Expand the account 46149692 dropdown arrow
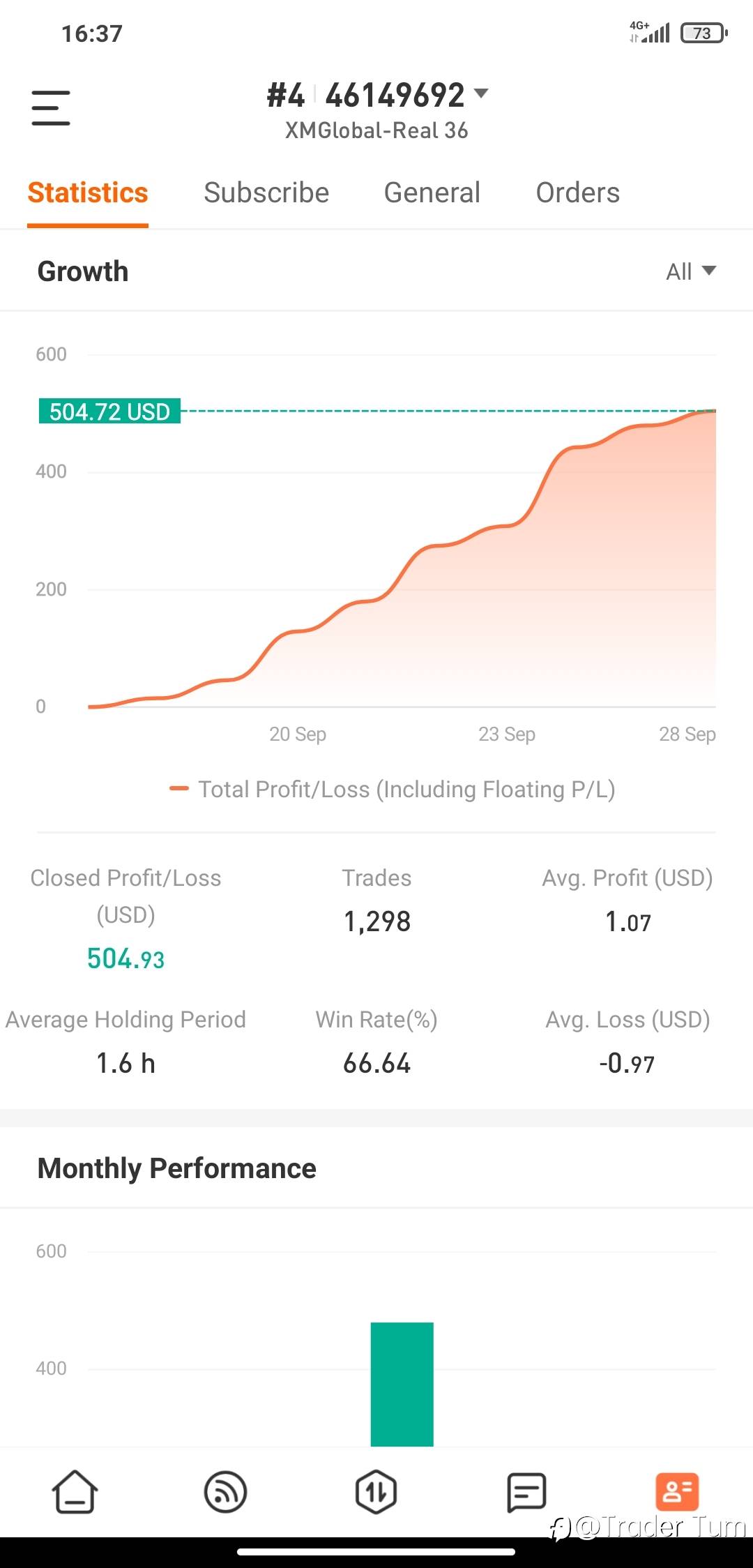The width and height of the screenshot is (753, 1568). (481, 93)
